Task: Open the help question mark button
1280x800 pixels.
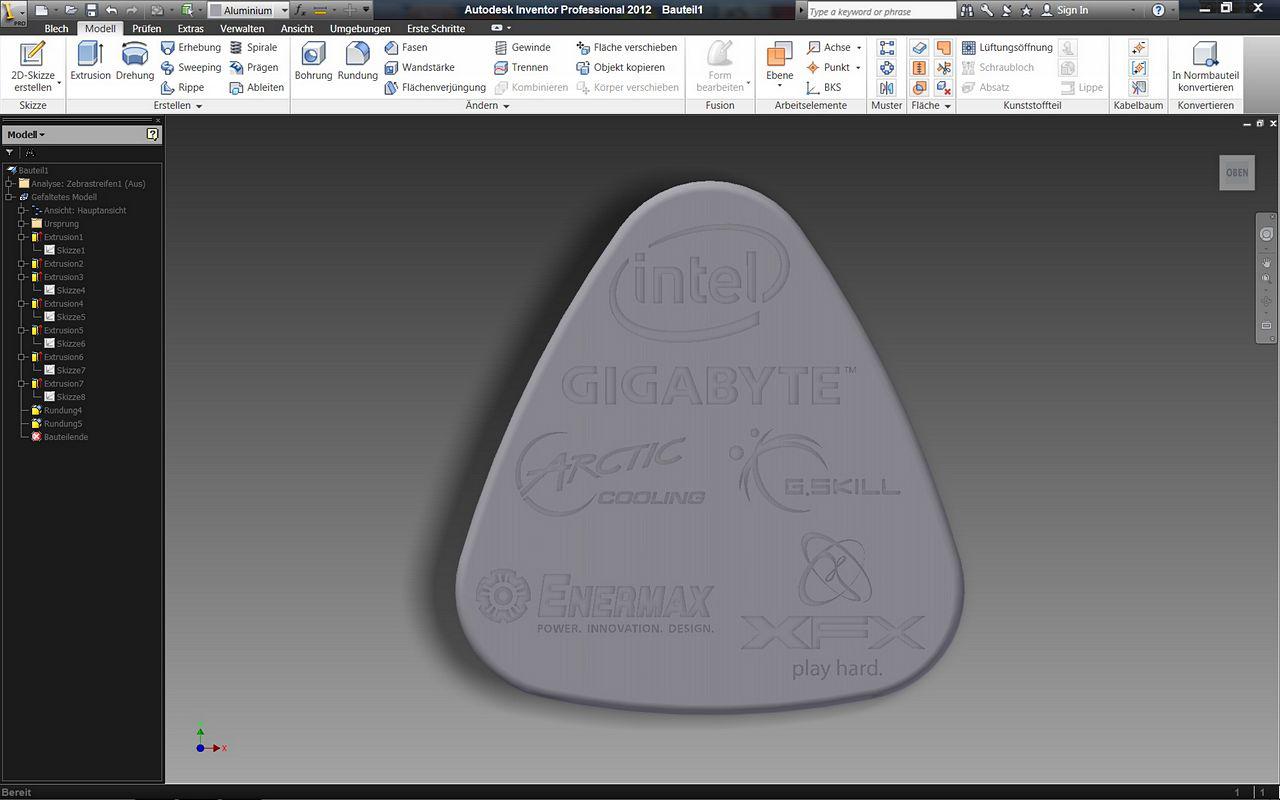Action: (1158, 10)
